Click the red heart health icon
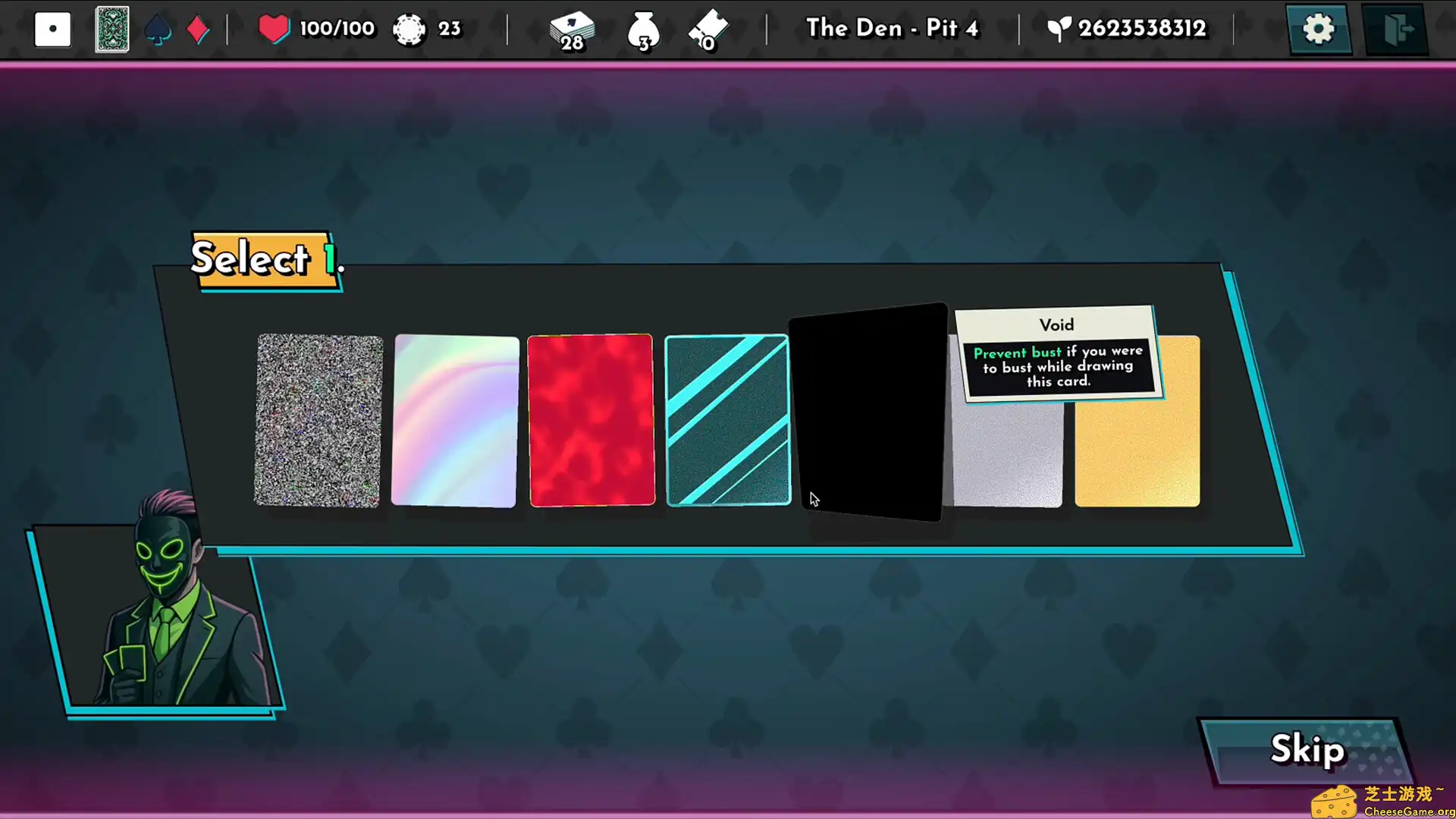 (273, 29)
